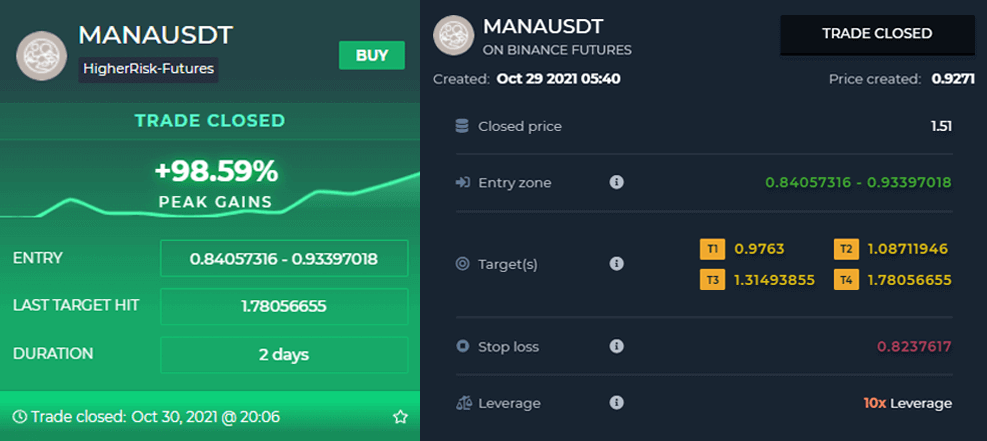
Task: Click the Closed price stack icon
Action: click(x=462, y=126)
